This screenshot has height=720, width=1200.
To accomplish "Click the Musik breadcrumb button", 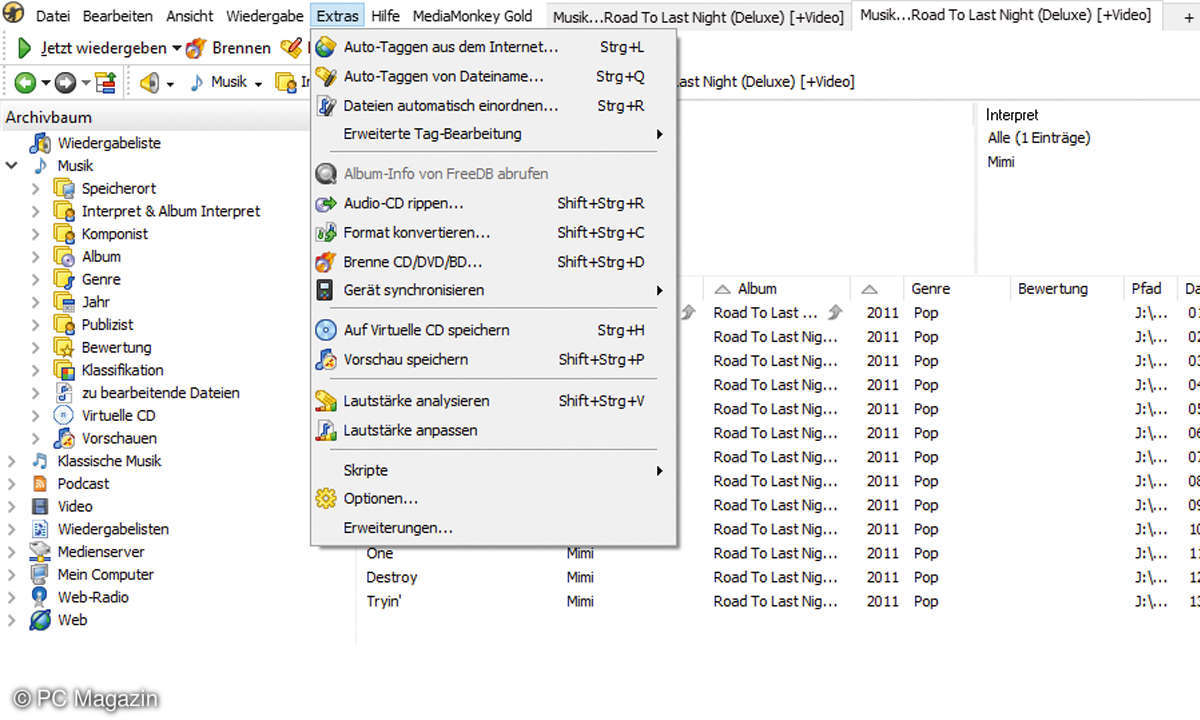I will click(218, 82).
